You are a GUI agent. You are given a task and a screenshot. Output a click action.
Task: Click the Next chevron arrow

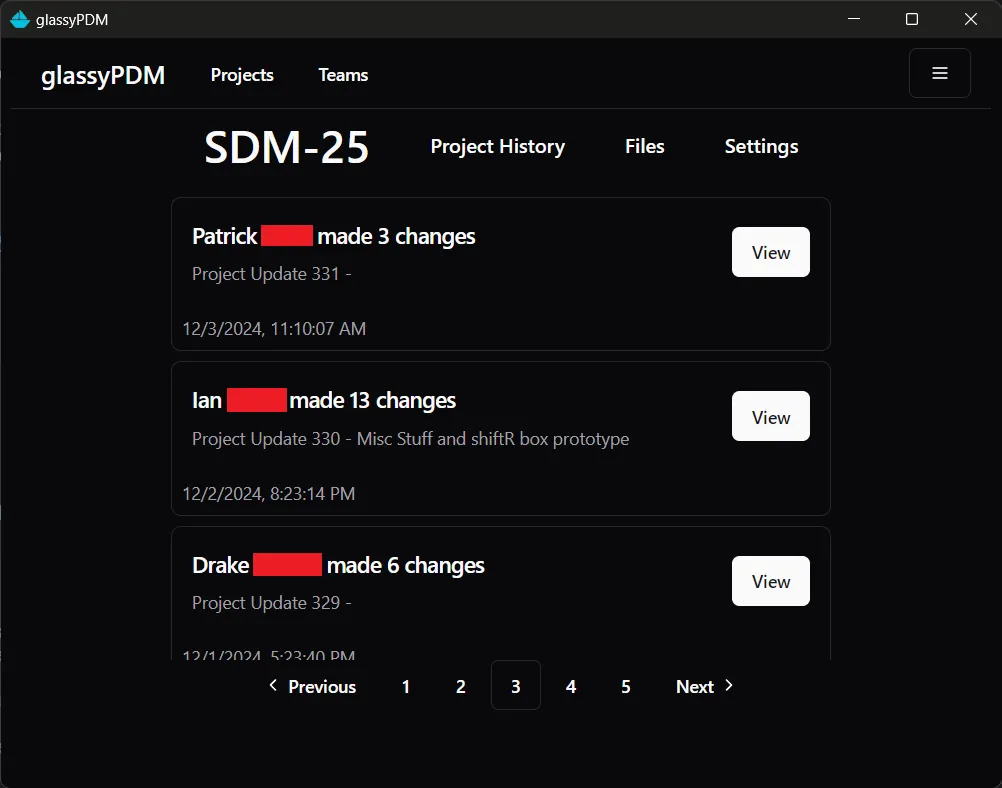coord(729,687)
